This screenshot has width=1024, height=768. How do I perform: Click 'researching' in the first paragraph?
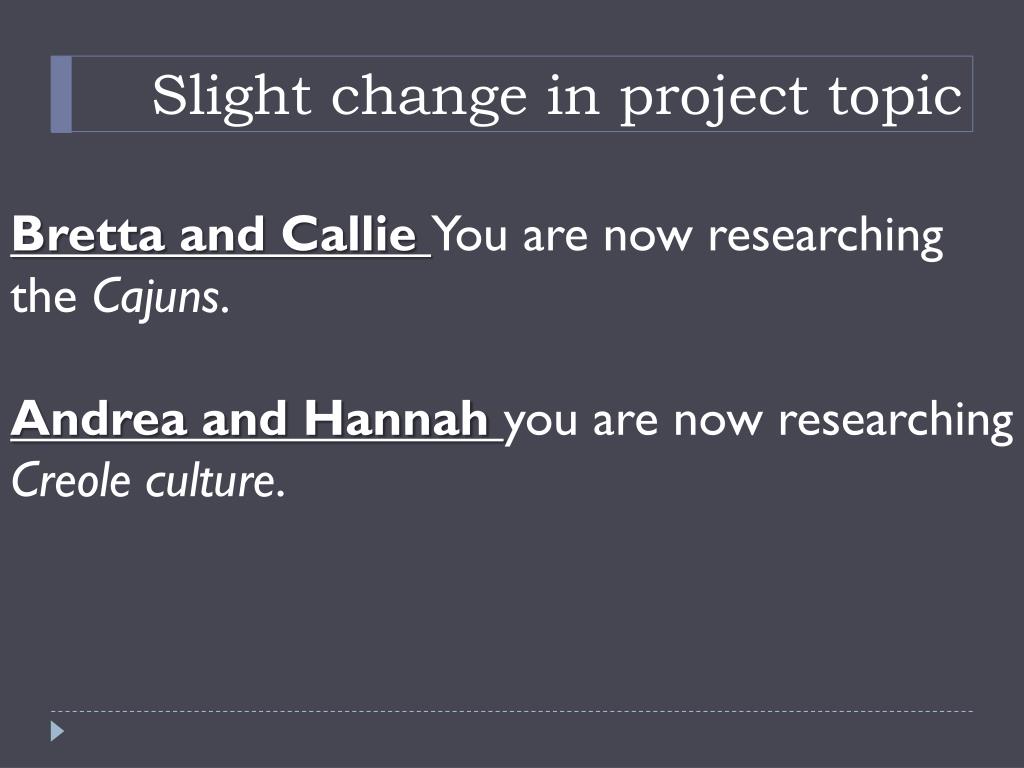click(x=826, y=236)
